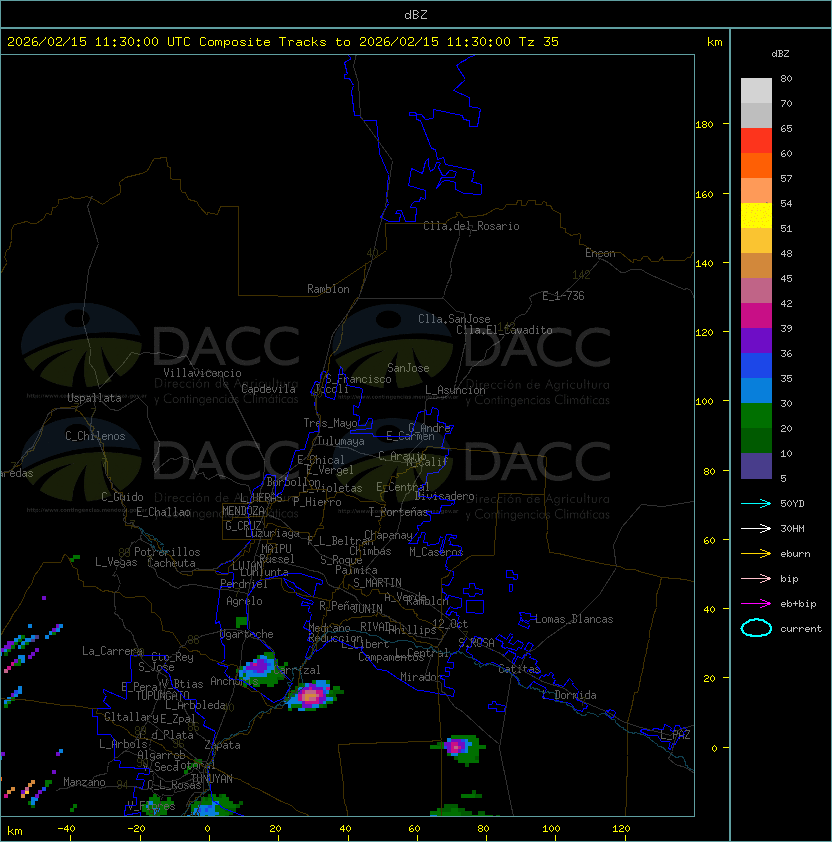The height and width of the screenshot is (842, 832).
Task: Pick the purple legend swatch between 39 and 36
Action: tap(756, 340)
